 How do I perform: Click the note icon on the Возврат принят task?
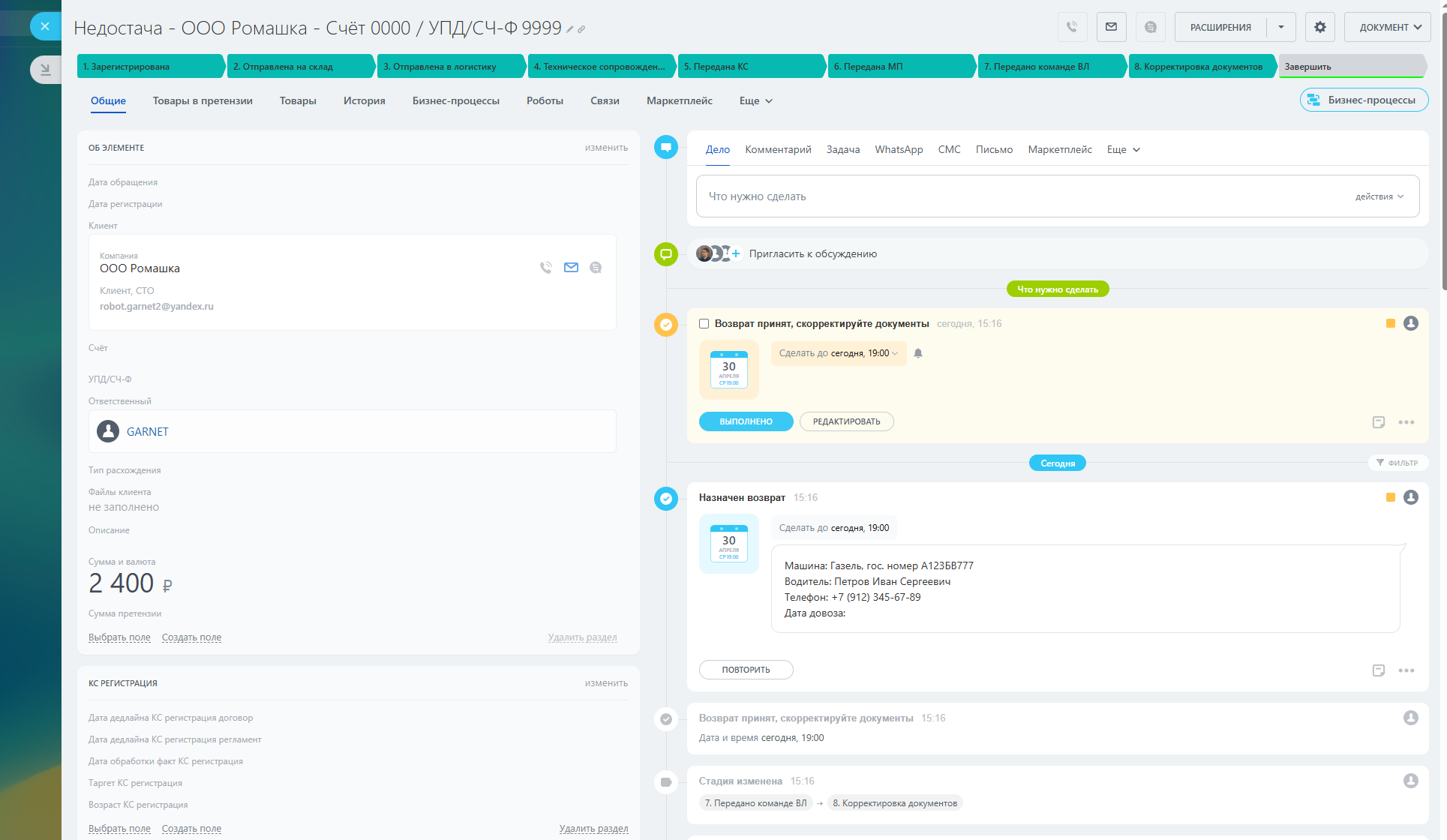(x=1378, y=422)
